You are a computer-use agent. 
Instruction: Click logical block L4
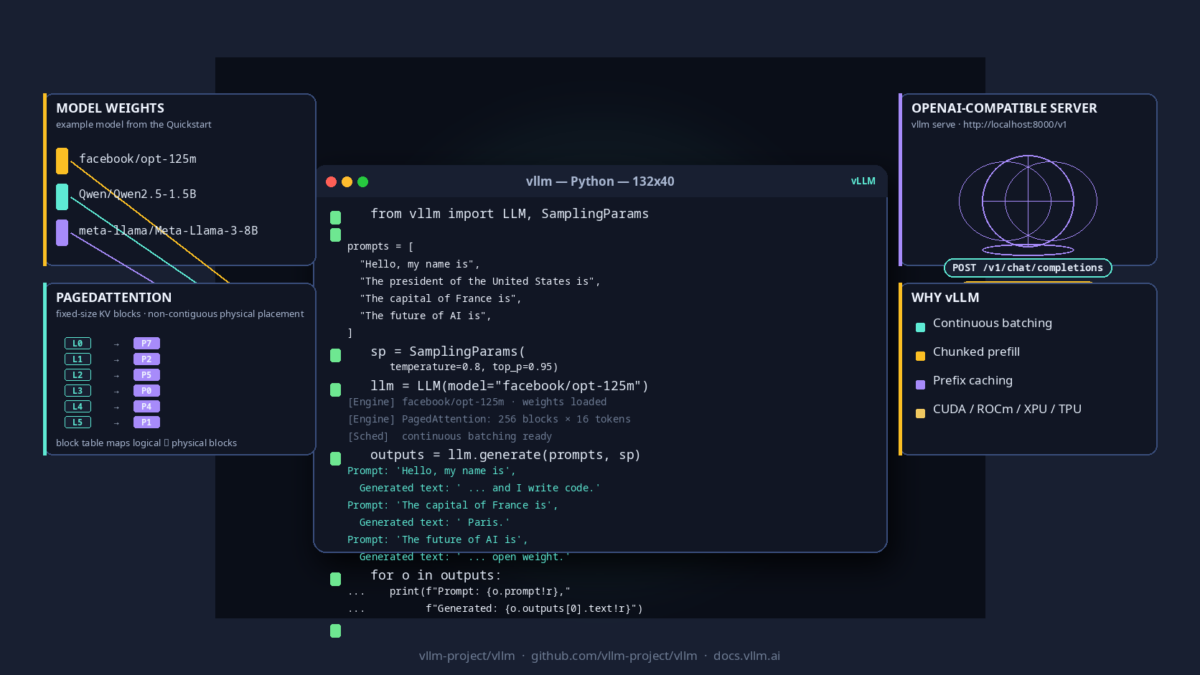point(78,406)
